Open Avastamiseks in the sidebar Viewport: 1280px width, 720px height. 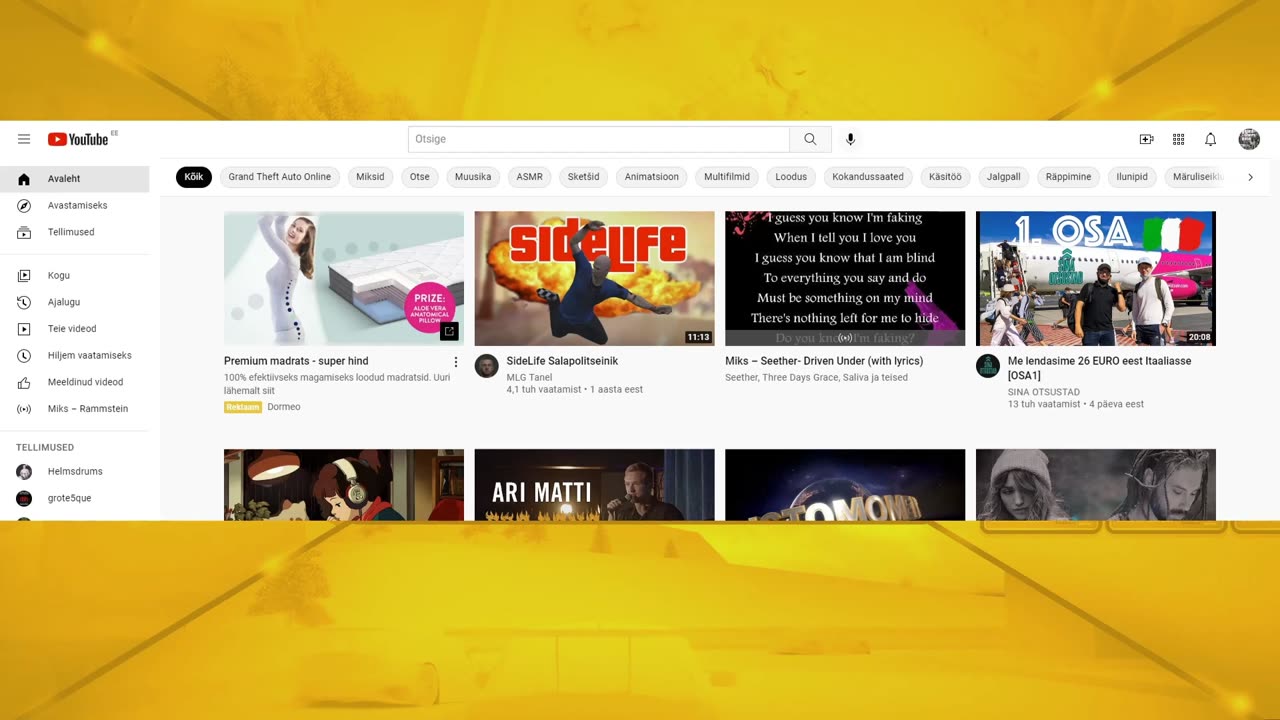point(75,205)
